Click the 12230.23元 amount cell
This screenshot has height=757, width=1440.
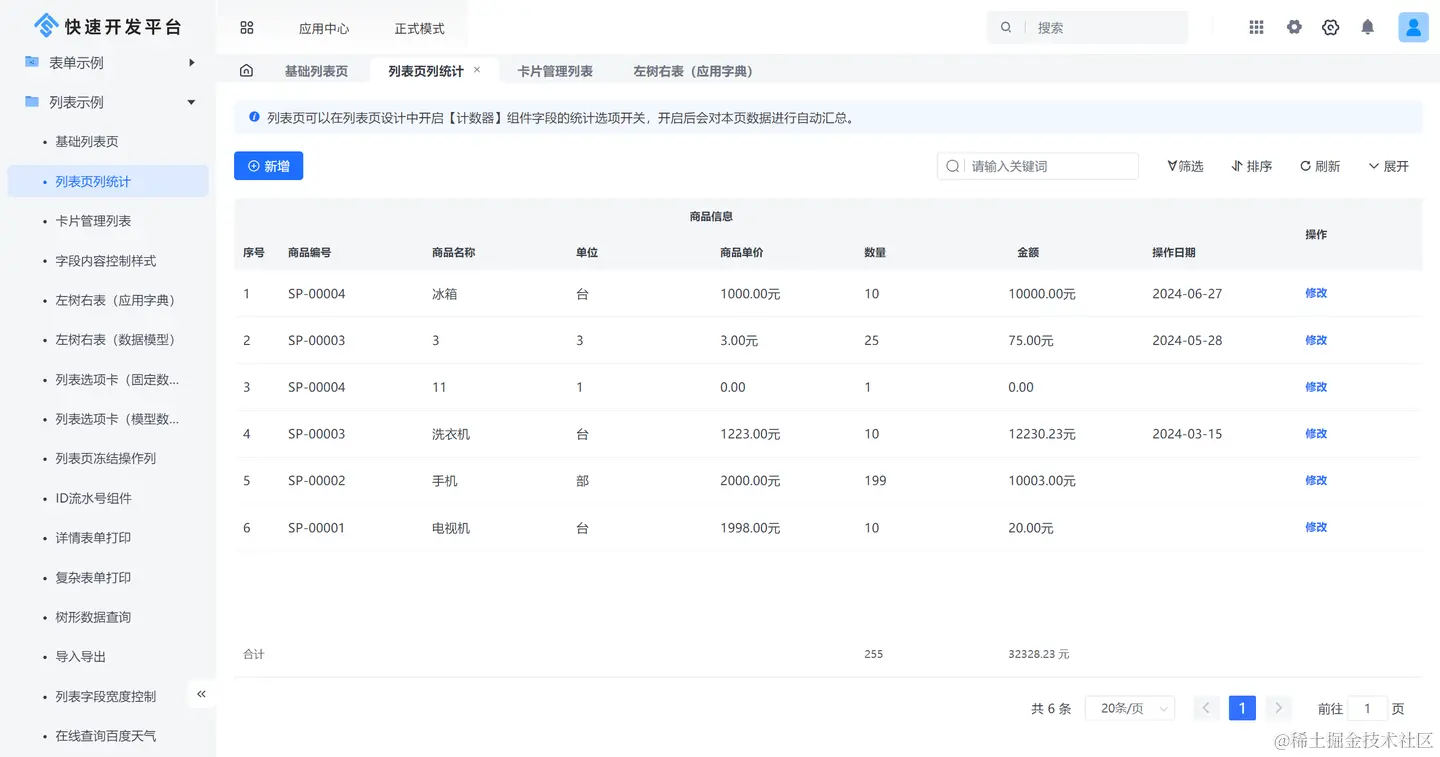(1042, 434)
